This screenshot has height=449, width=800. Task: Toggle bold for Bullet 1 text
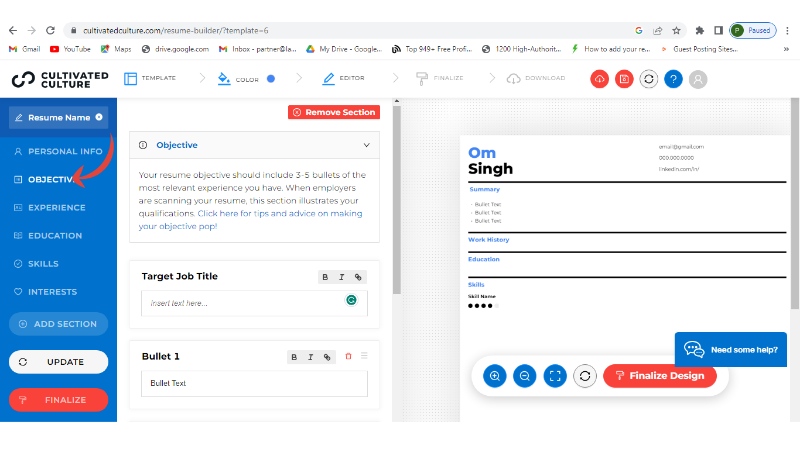point(294,357)
